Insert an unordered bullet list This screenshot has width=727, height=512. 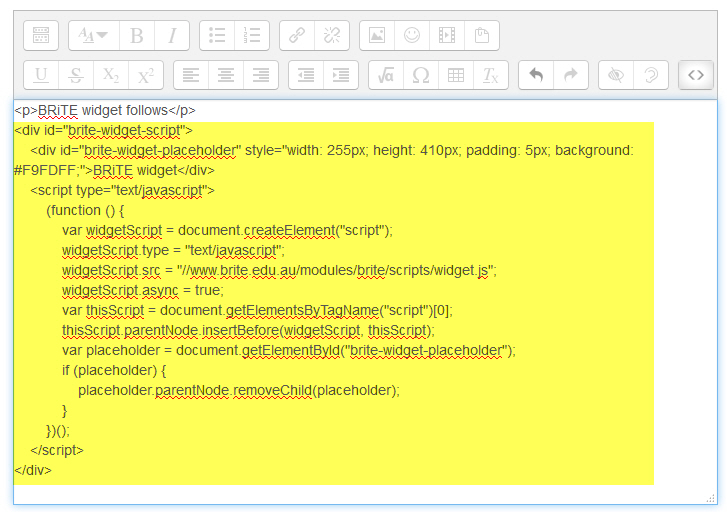217,35
